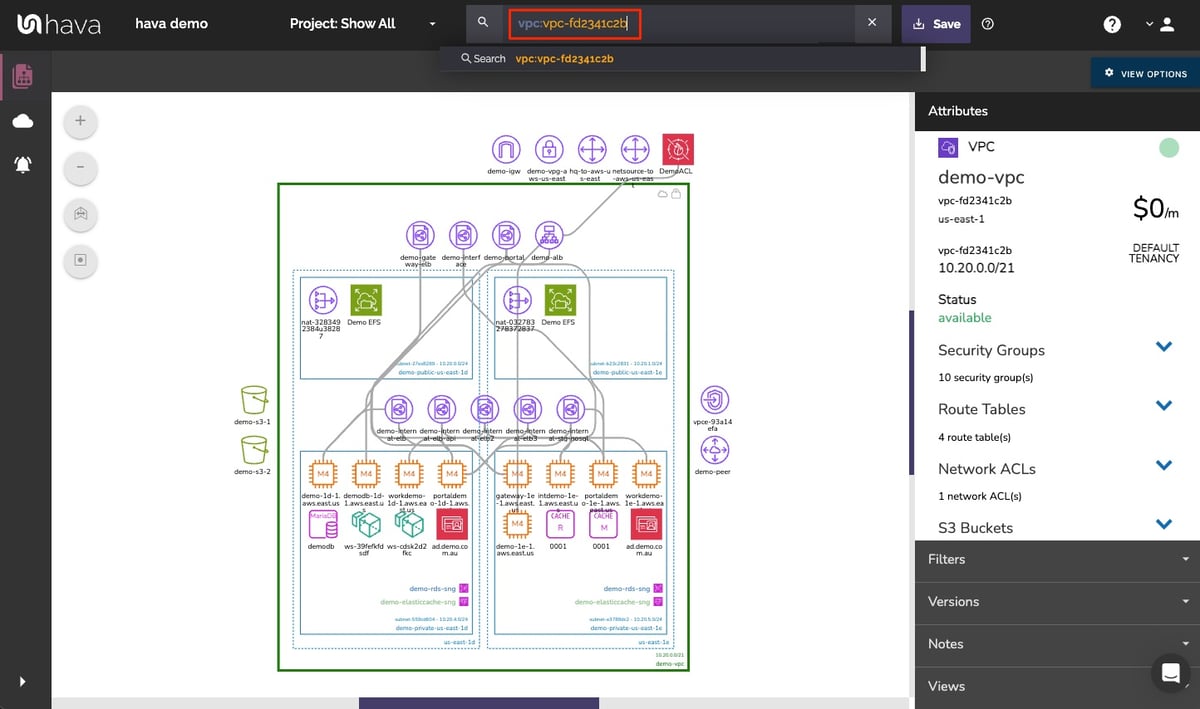Click the alerts bell icon in sidebar
This screenshot has width=1200, height=709.
[x=22, y=162]
